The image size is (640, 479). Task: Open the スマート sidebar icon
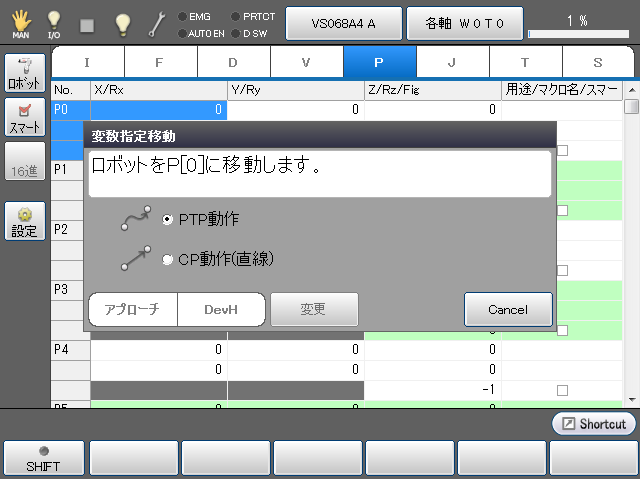24,118
